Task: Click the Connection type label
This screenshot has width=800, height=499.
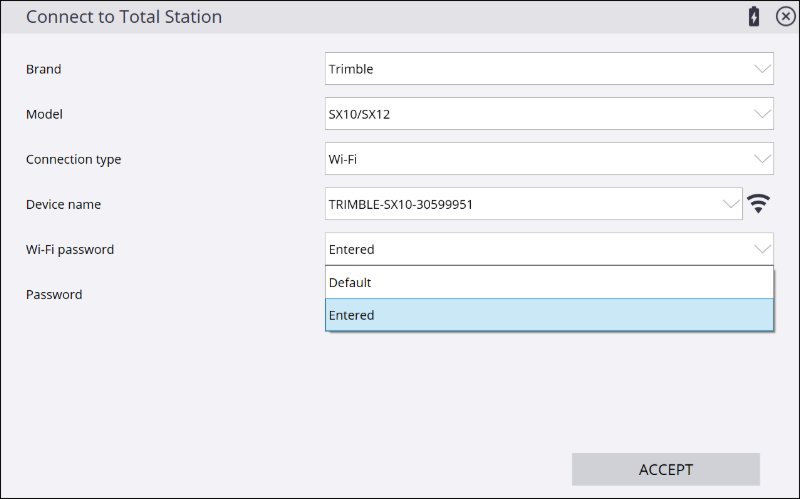Action: 73,159
